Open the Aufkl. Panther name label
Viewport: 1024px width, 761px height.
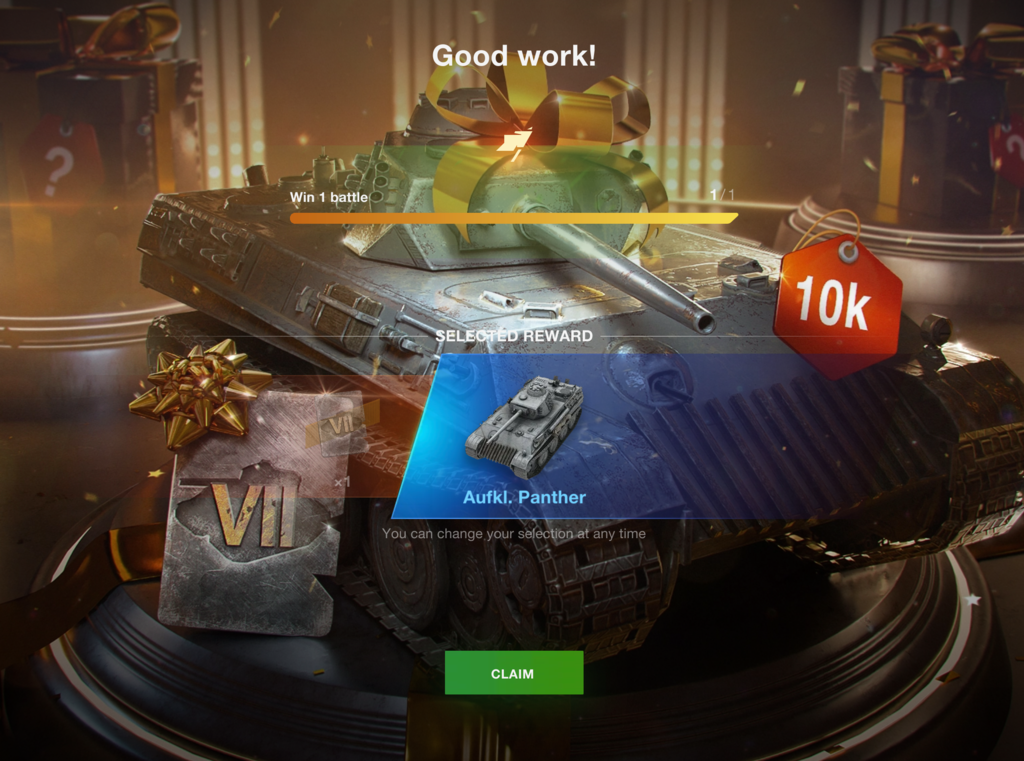524,497
